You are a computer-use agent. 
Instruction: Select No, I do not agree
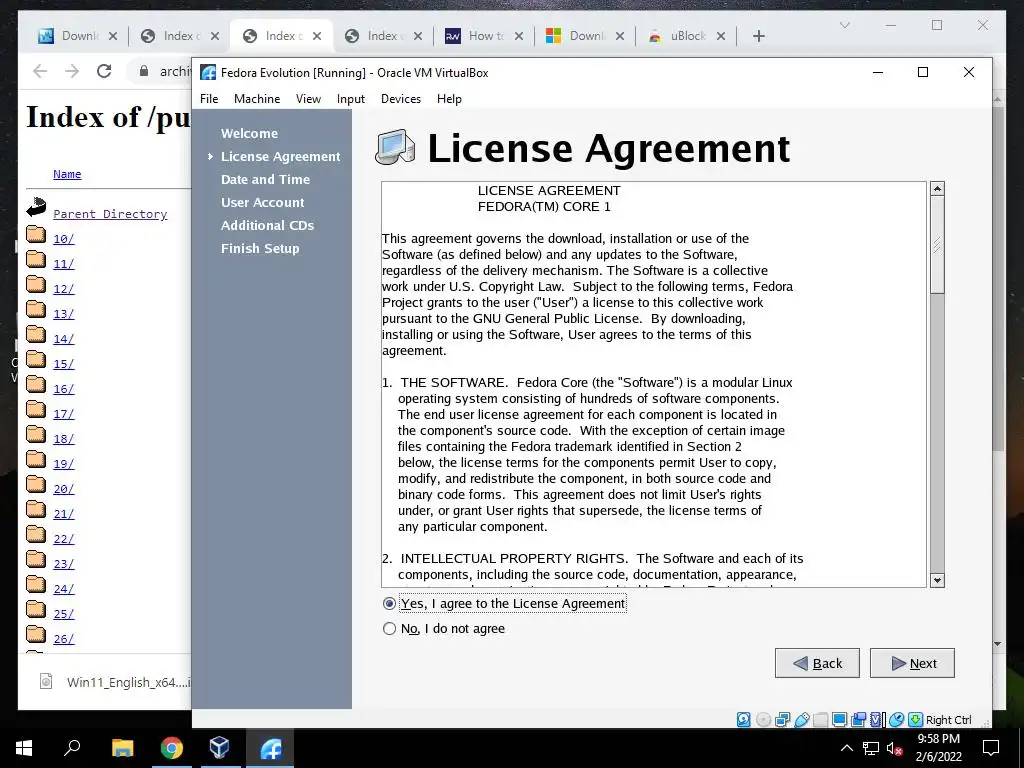click(389, 628)
